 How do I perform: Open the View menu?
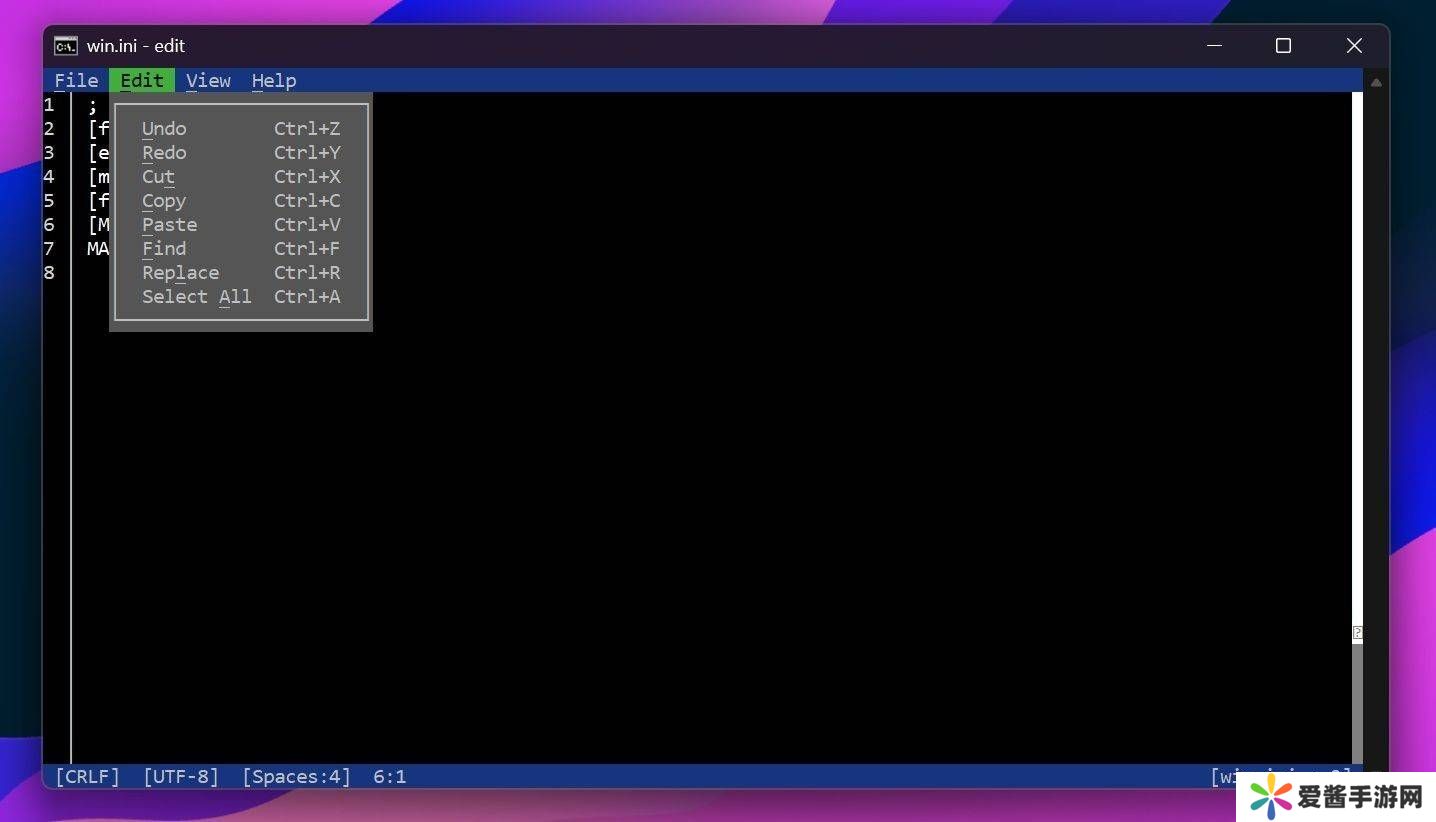pyautogui.click(x=208, y=81)
